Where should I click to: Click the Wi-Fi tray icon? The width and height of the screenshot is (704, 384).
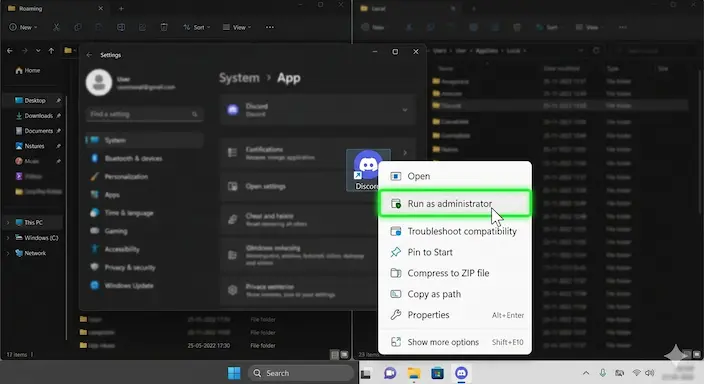tap(636, 373)
